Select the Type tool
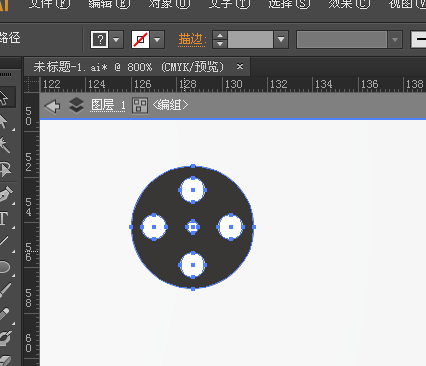This screenshot has width=426, height=366. pos(4,219)
